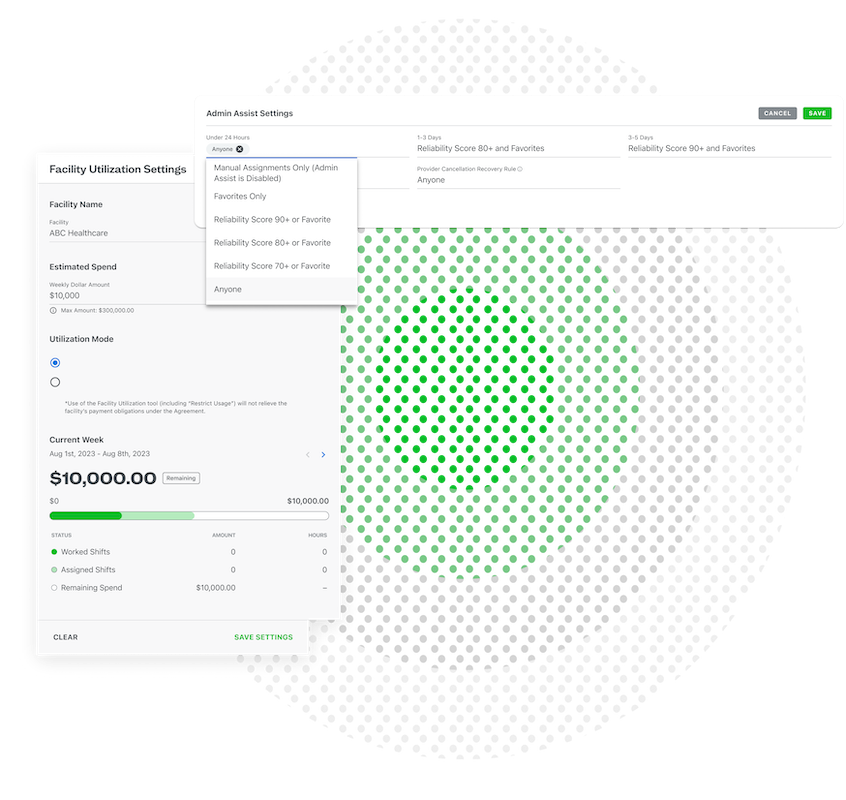Click the Weekly Dollar Amount input field
Screen dimensions: 846x800
tap(120, 296)
